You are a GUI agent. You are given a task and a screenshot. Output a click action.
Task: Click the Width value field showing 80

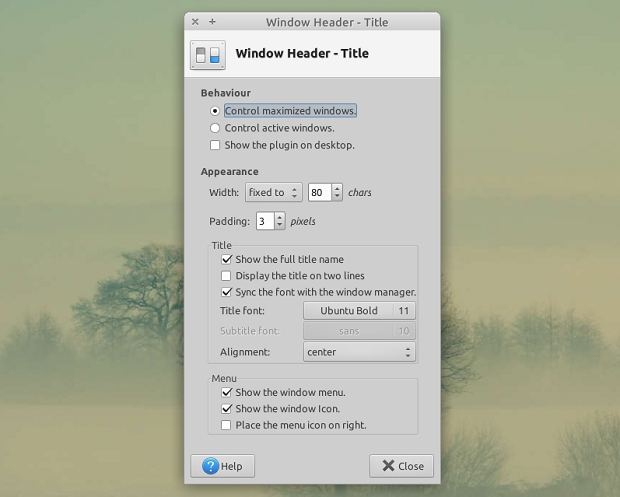(319, 193)
